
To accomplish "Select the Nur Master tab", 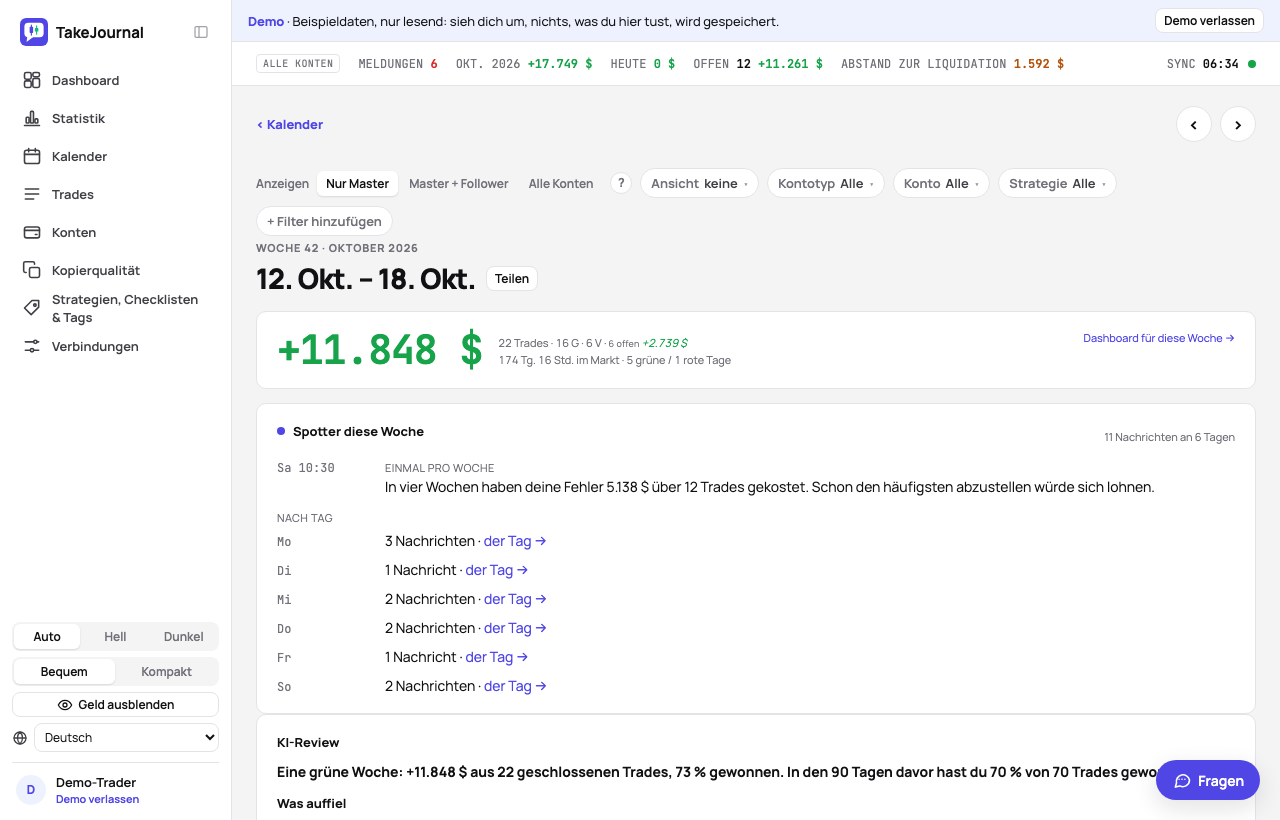I will pos(357,183).
